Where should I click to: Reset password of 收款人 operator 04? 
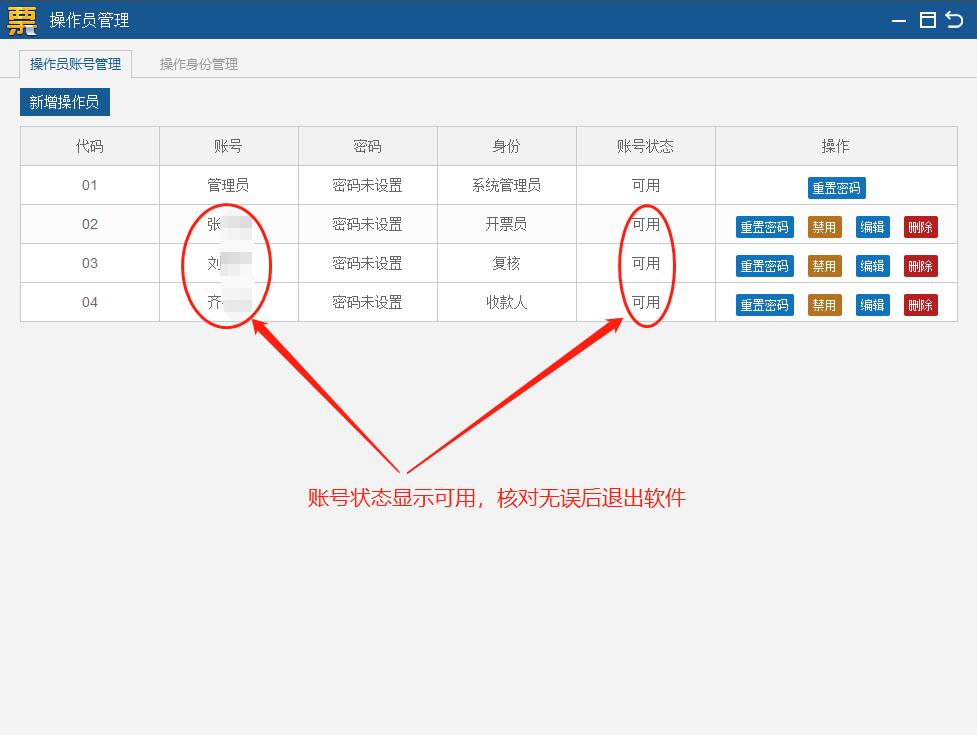763,305
